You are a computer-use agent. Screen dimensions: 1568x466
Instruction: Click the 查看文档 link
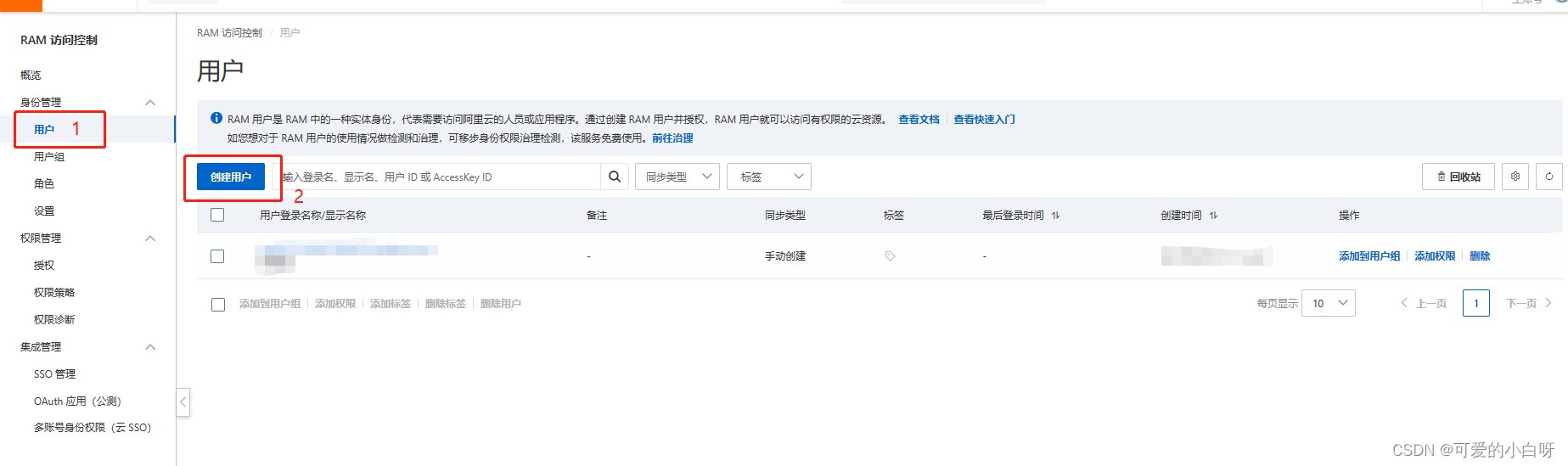click(919, 119)
